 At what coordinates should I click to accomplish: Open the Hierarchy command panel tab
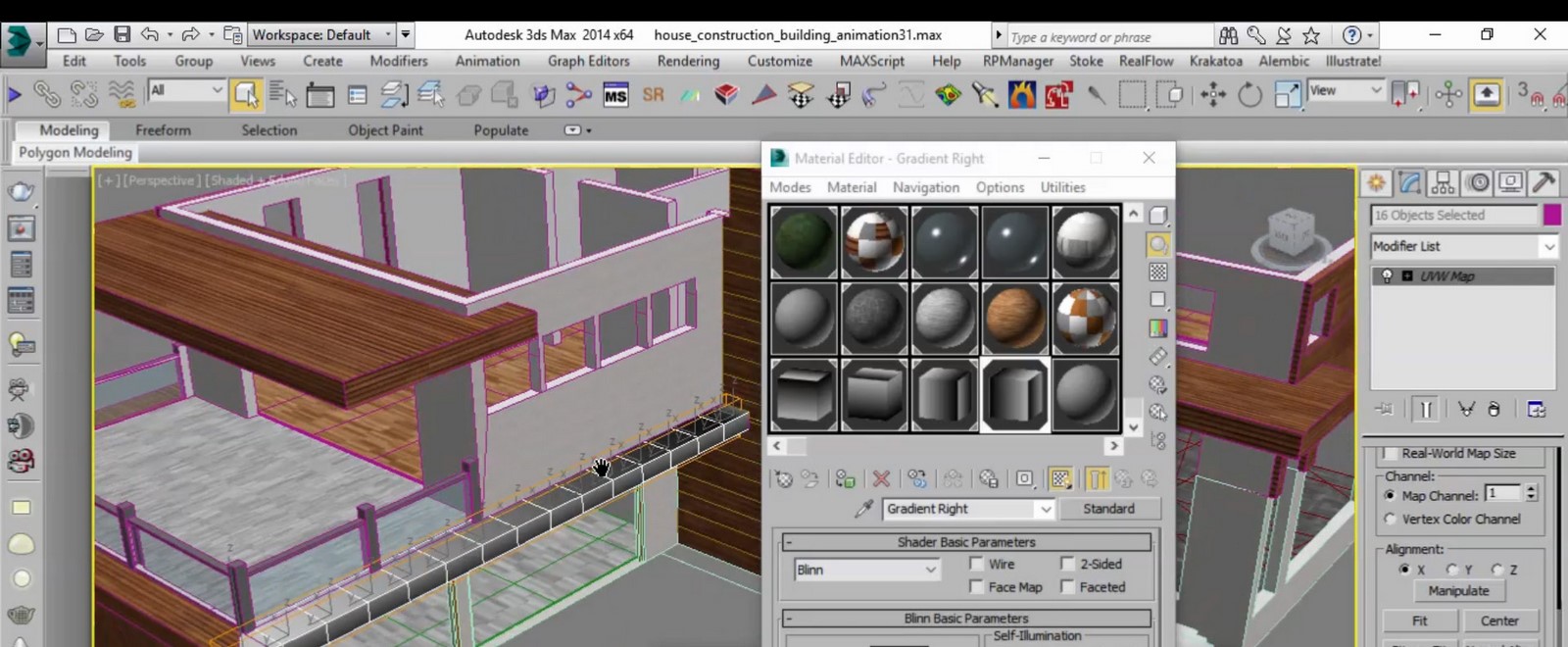(x=1444, y=183)
